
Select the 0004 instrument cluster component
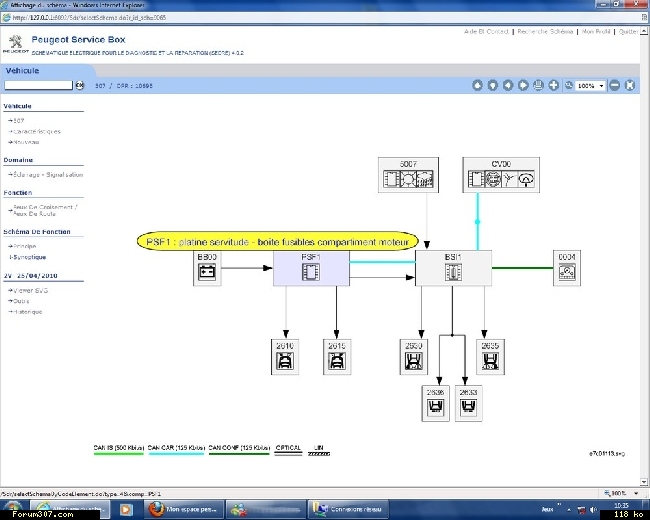[x=567, y=268]
